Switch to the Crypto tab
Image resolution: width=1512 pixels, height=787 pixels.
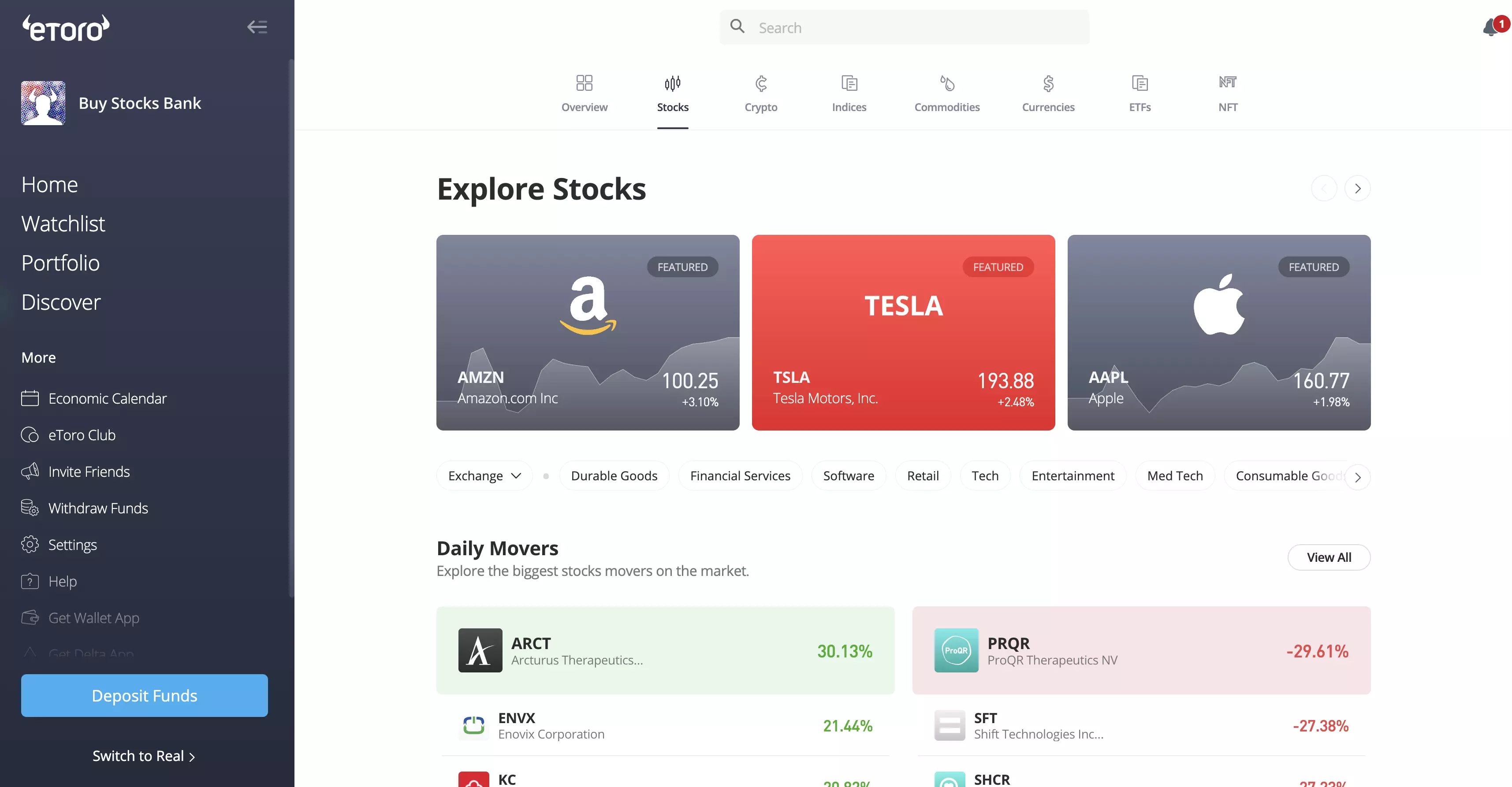[x=761, y=94]
